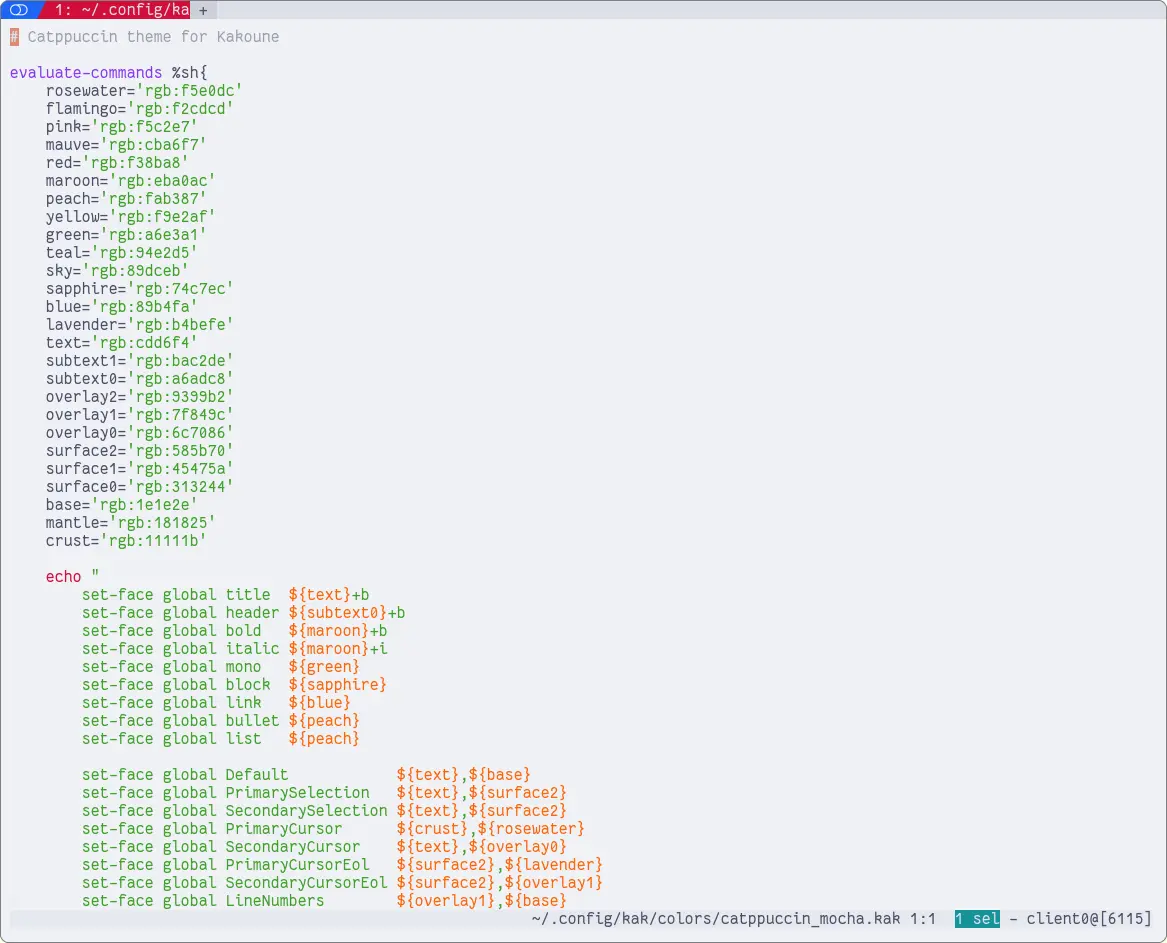Click the terminal icon in the tab bar
This screenshot has height=943, width=1167.
point(19,10)
